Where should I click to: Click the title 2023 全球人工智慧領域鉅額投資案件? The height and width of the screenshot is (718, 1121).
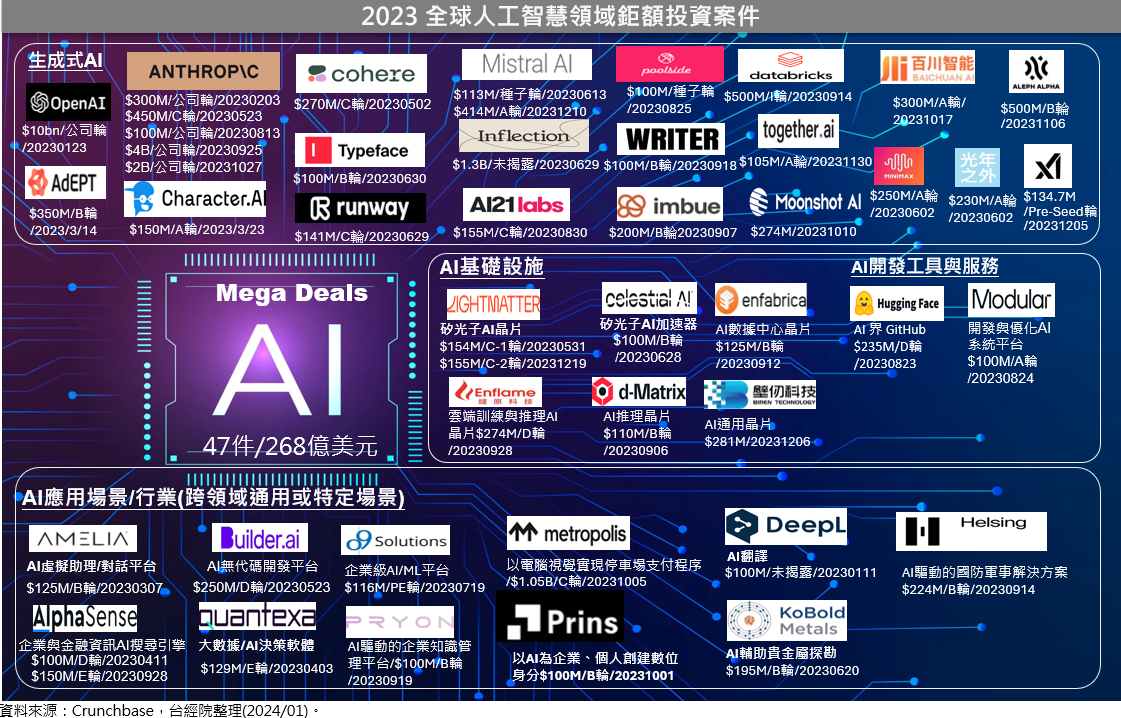560,16
